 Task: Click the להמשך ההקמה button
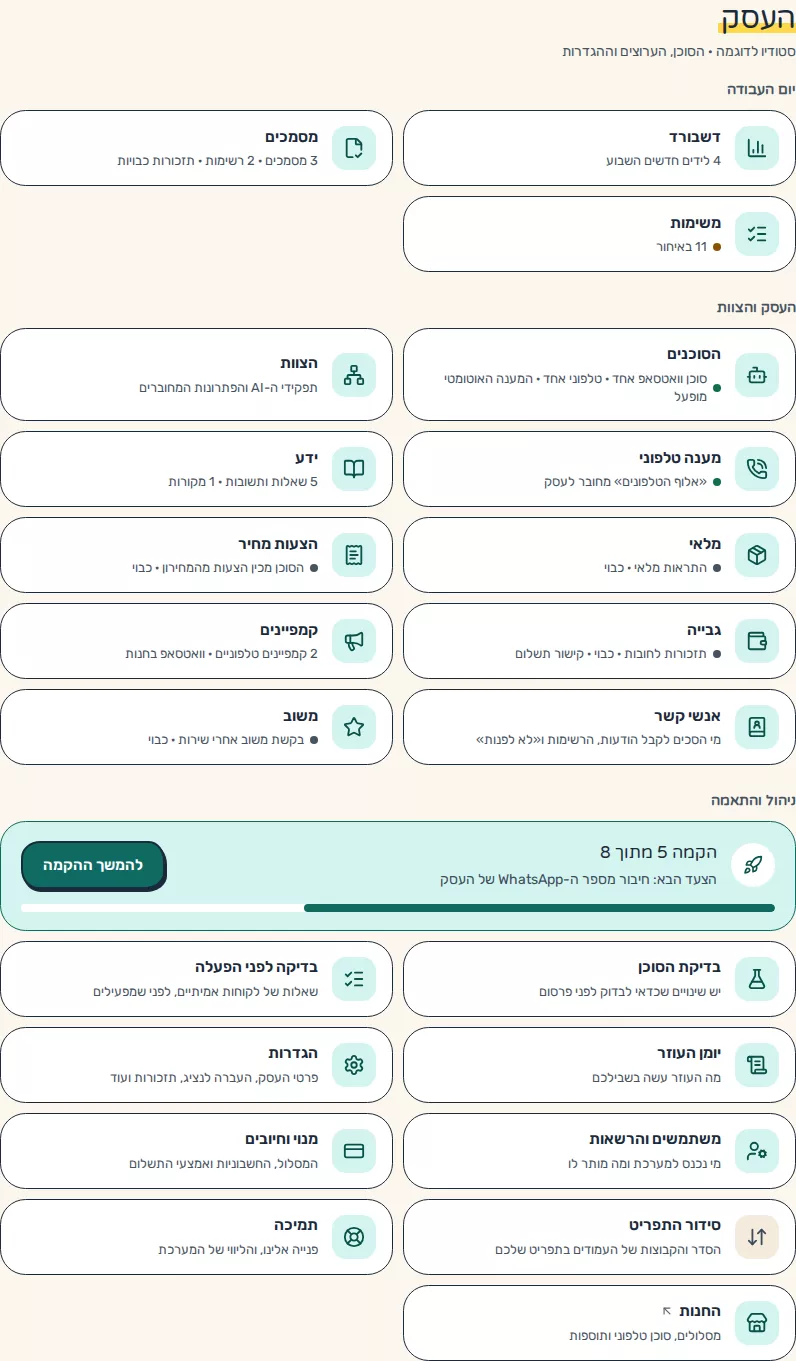93,865
